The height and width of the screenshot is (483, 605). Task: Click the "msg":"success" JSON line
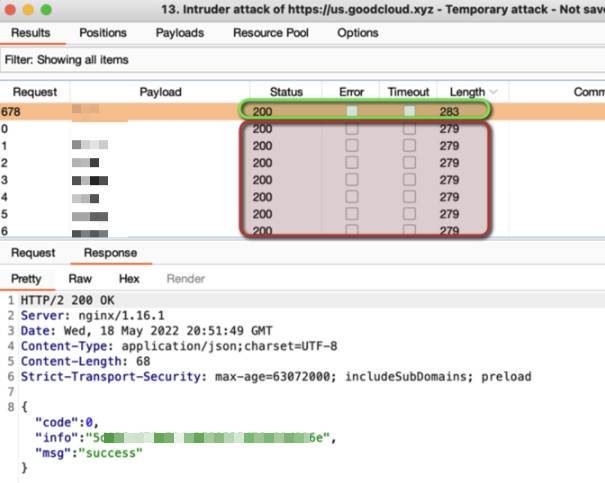point(89,453)
